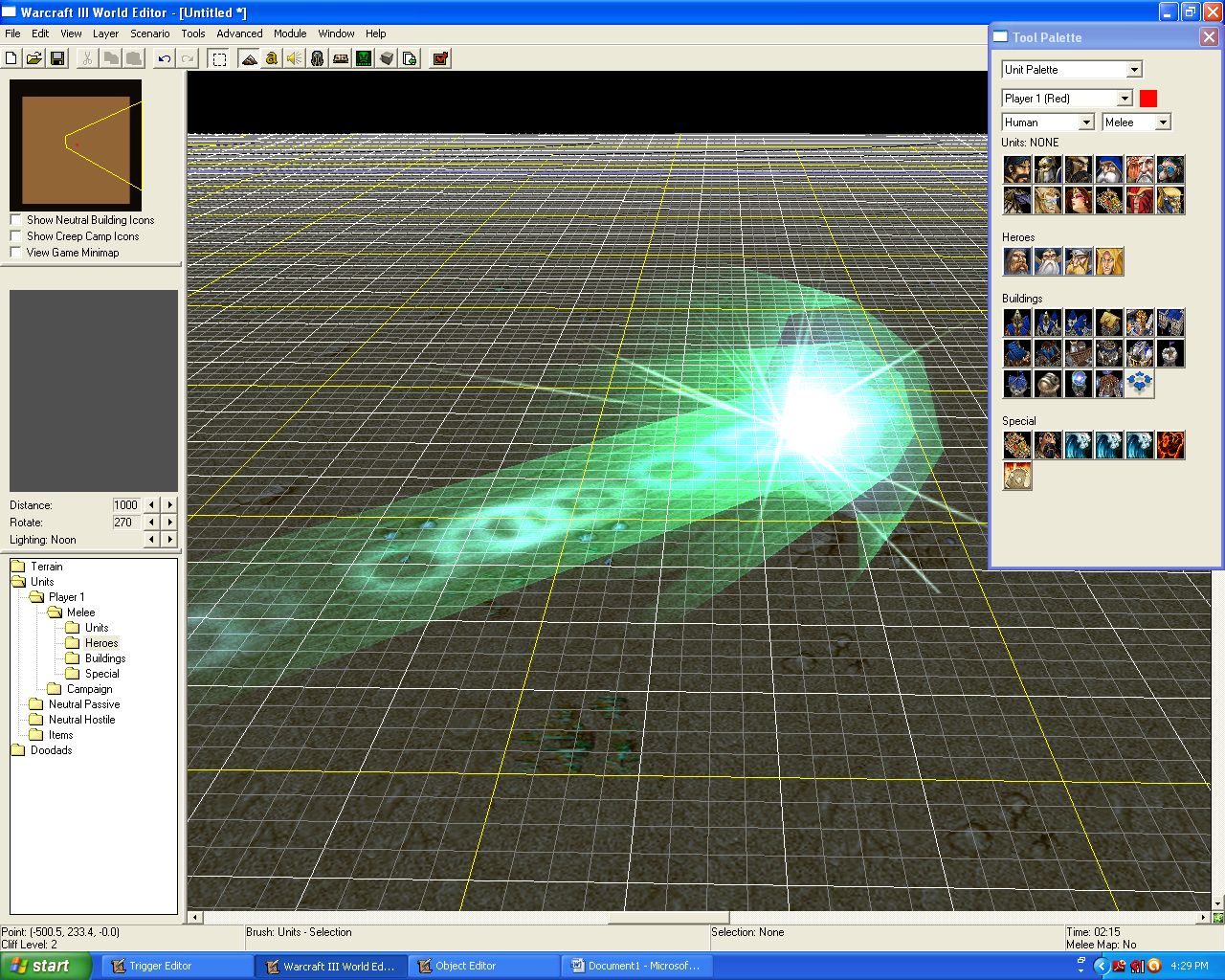Viewport: 1225px width, 980px height.
Task: Decrease Rotate value with left arrow
Action: (150, 523)
